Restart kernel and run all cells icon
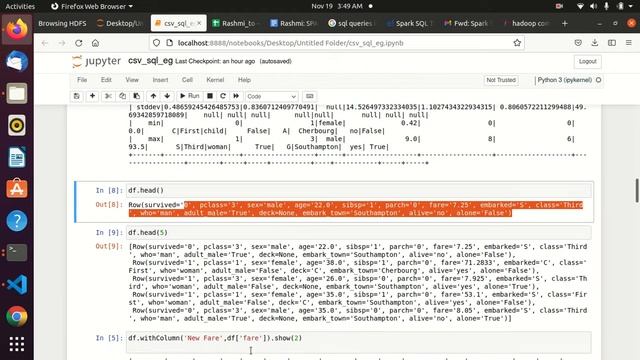The image size is (640, 360). (236, 96)
